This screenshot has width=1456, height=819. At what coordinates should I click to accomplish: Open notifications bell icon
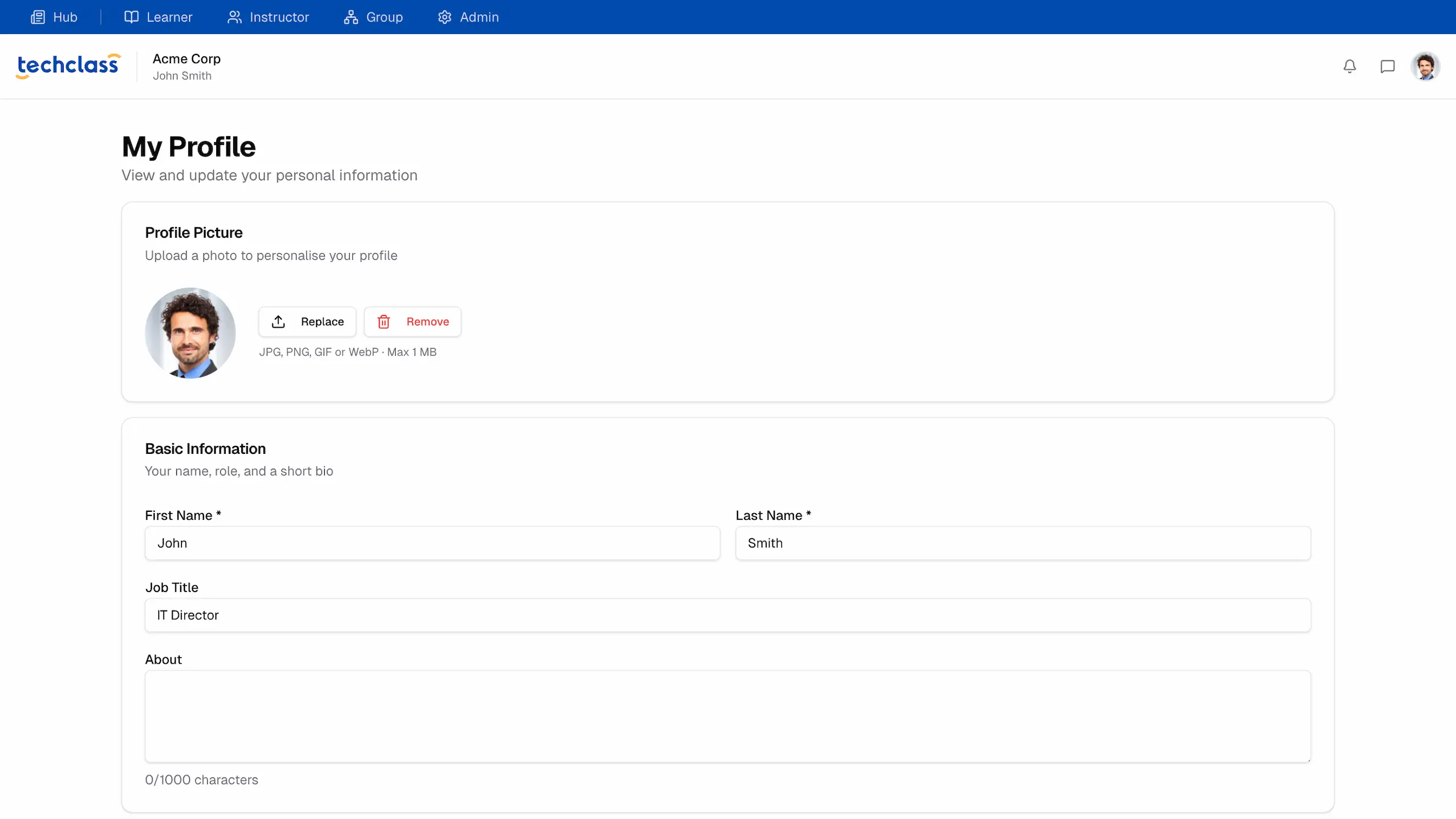tap(1350, 67)
